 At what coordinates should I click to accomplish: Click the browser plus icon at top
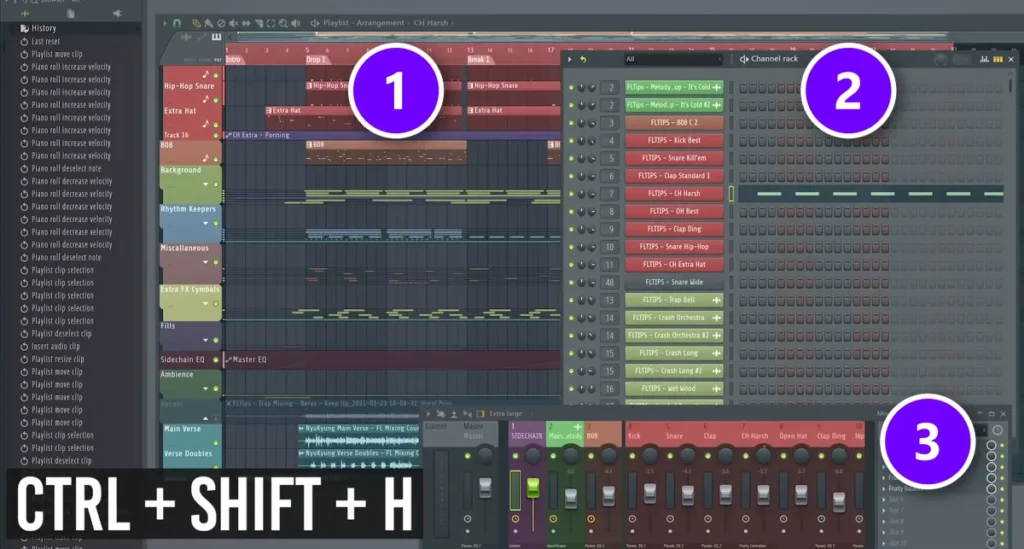(x=25, y=13)
